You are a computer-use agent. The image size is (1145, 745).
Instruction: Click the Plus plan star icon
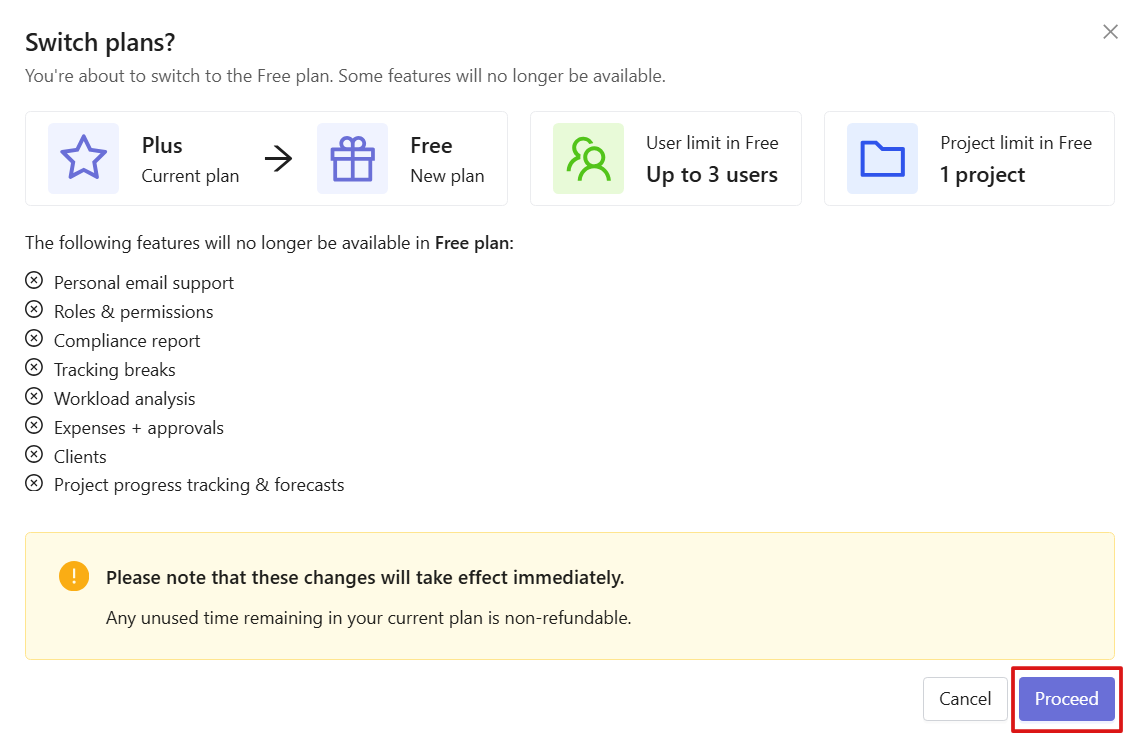pos(83,158)
